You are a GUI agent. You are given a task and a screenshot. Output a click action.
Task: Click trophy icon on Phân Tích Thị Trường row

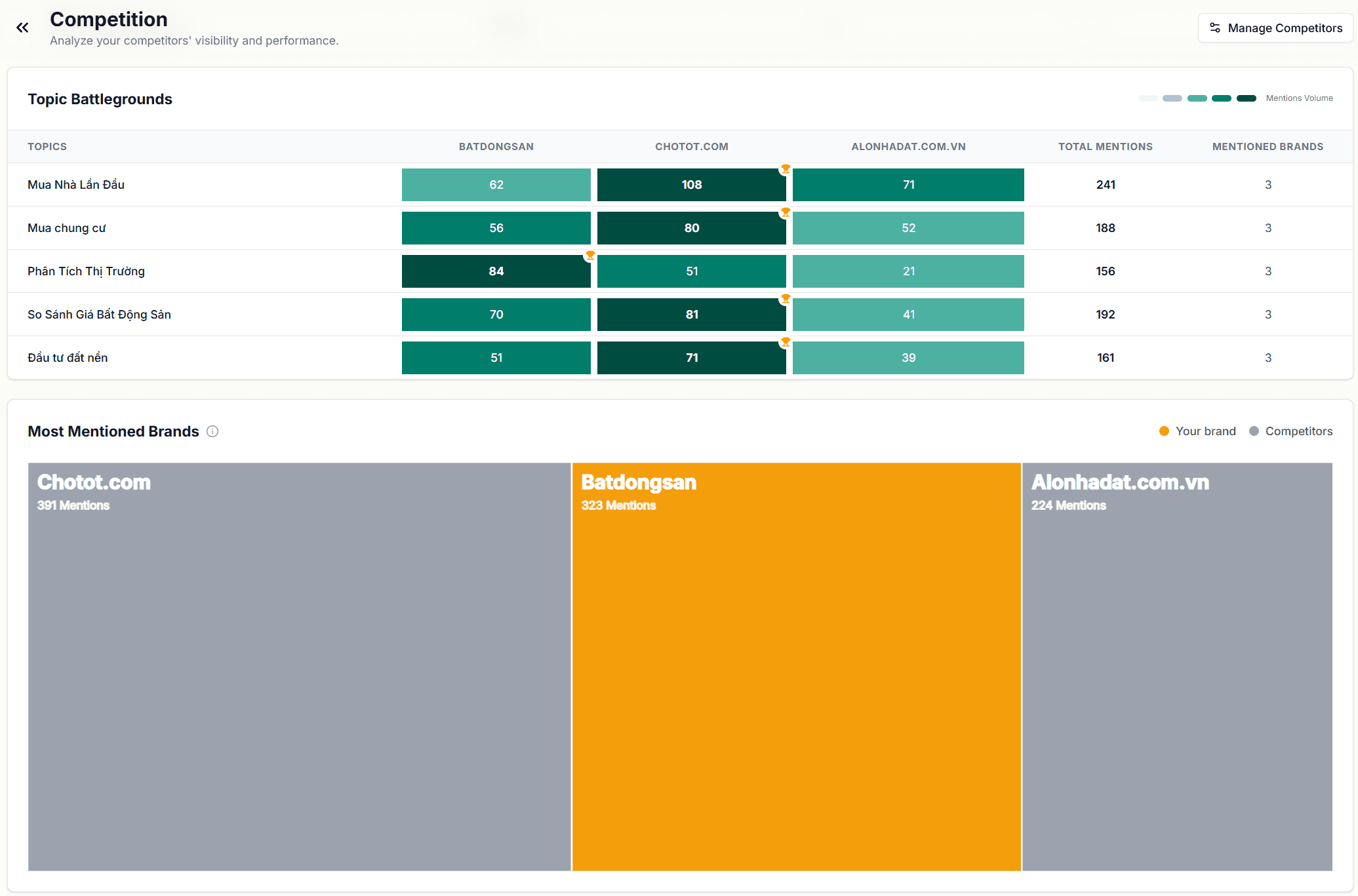coord(590,256)
